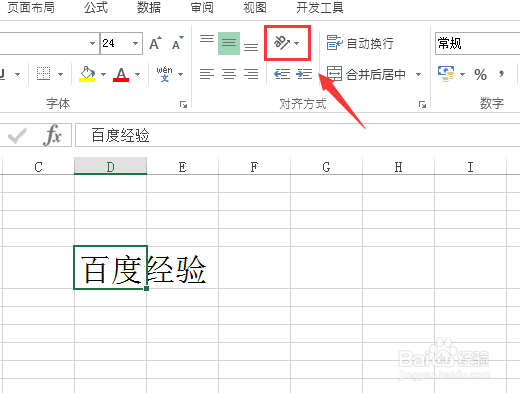This screenshot has height=393, width=520.
Task: Open the 页面布局 tab
Action: [31, 7]
